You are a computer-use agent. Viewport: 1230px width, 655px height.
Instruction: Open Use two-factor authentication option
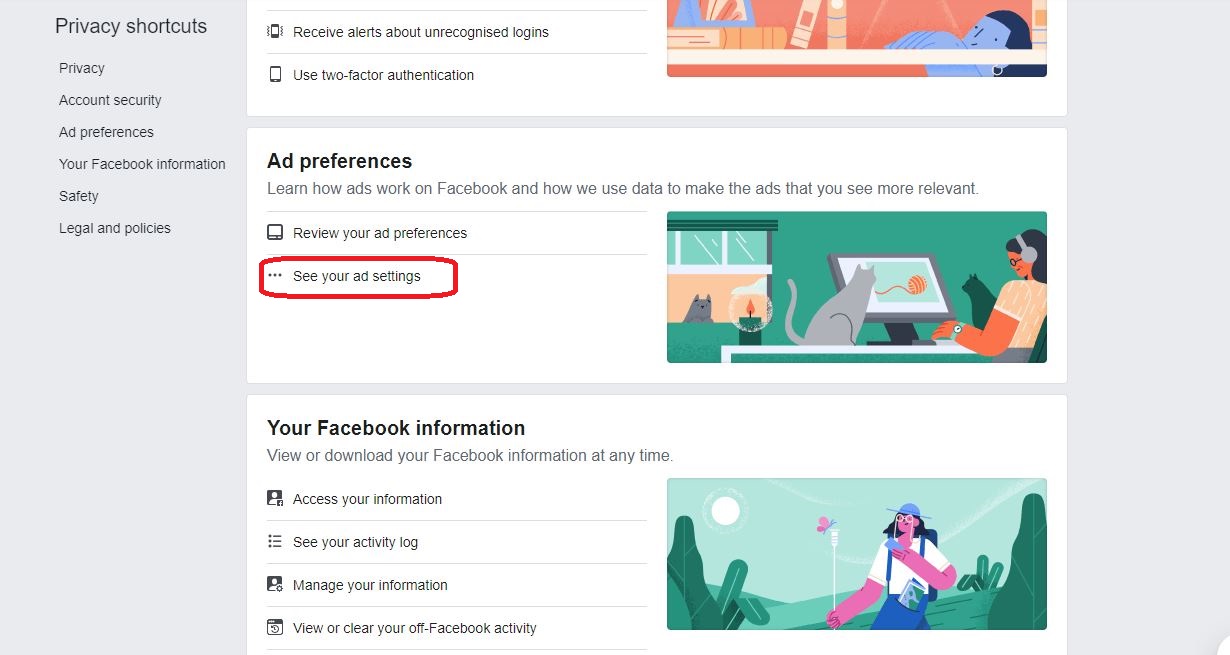click(x=384, y=75)
